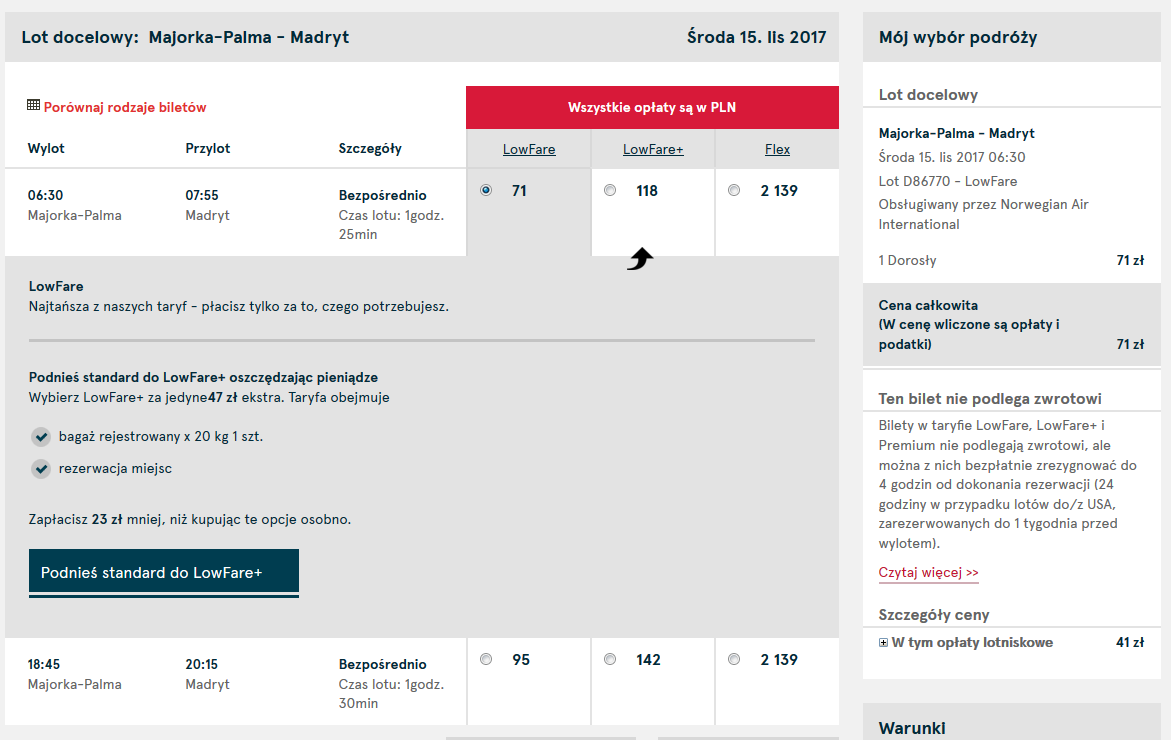Click the compare ticket types table icon
The image size is (1171, 740).
[x=33, y=105]
